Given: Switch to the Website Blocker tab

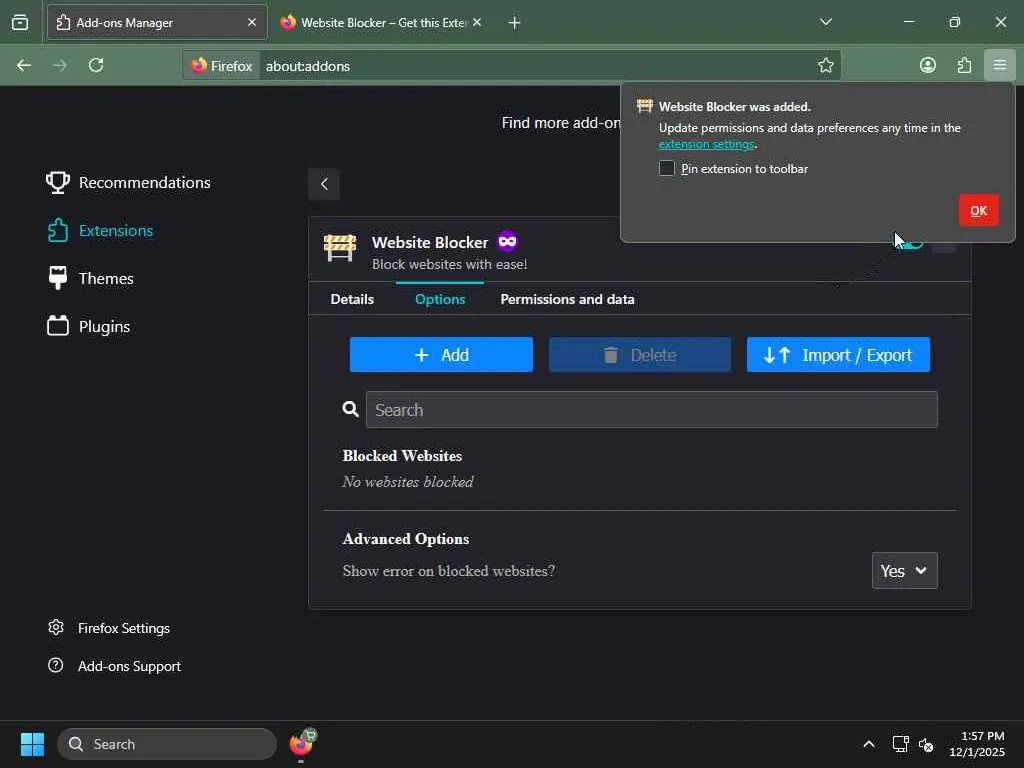Looking at the screenshot, I should 382,22.
